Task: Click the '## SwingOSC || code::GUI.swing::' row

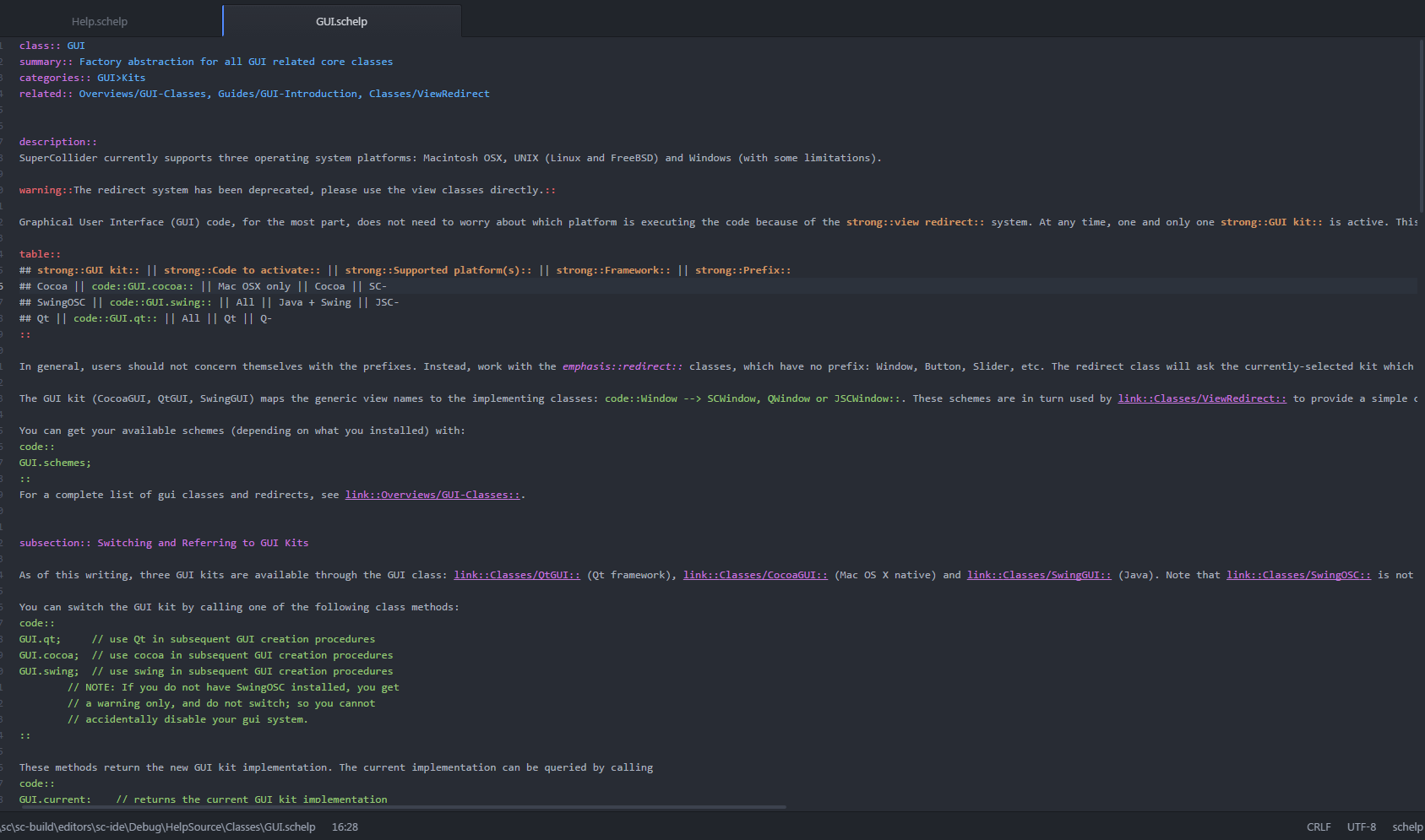Action: 209,302
